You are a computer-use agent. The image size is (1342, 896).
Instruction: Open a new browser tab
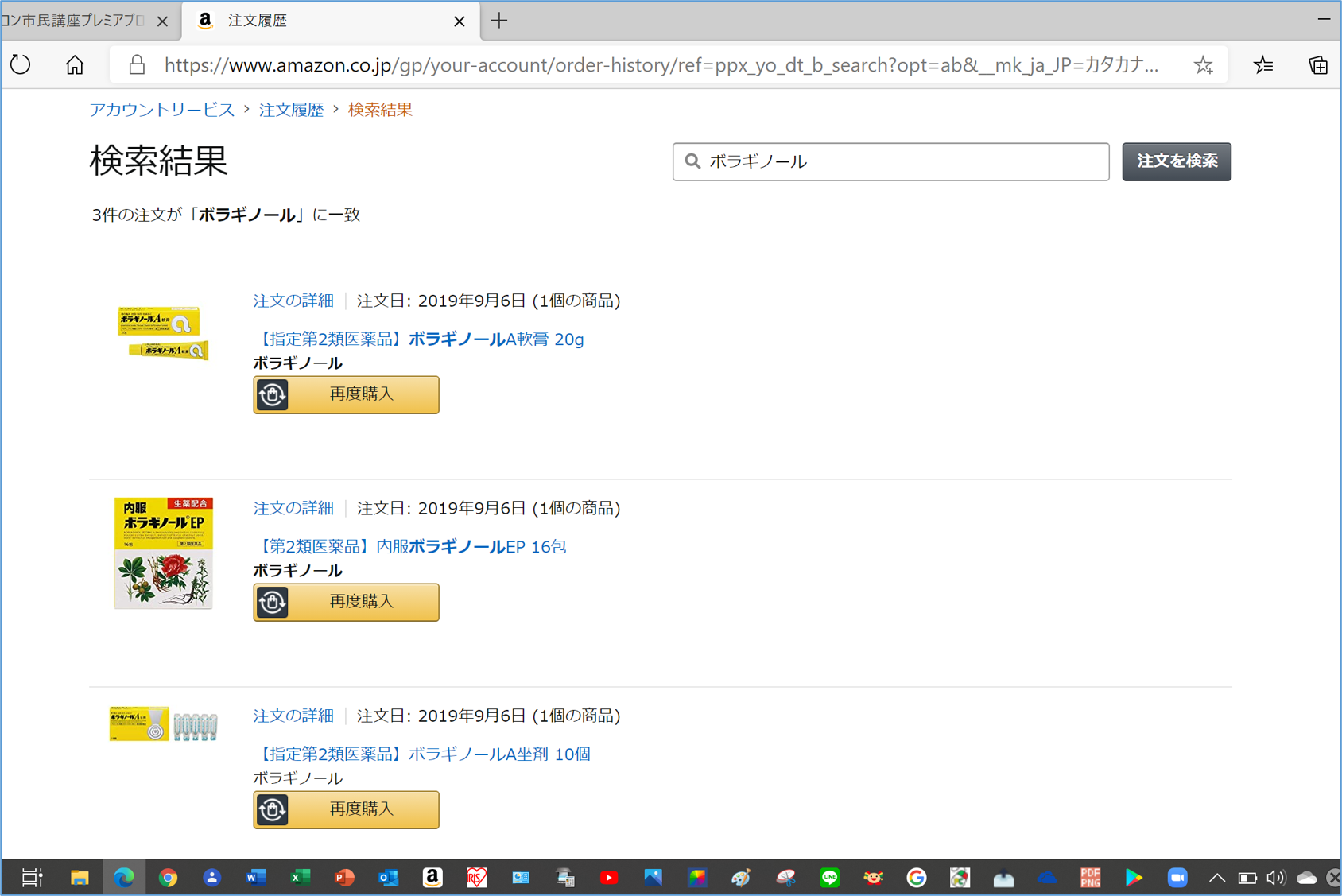click(x=499, y=21)
